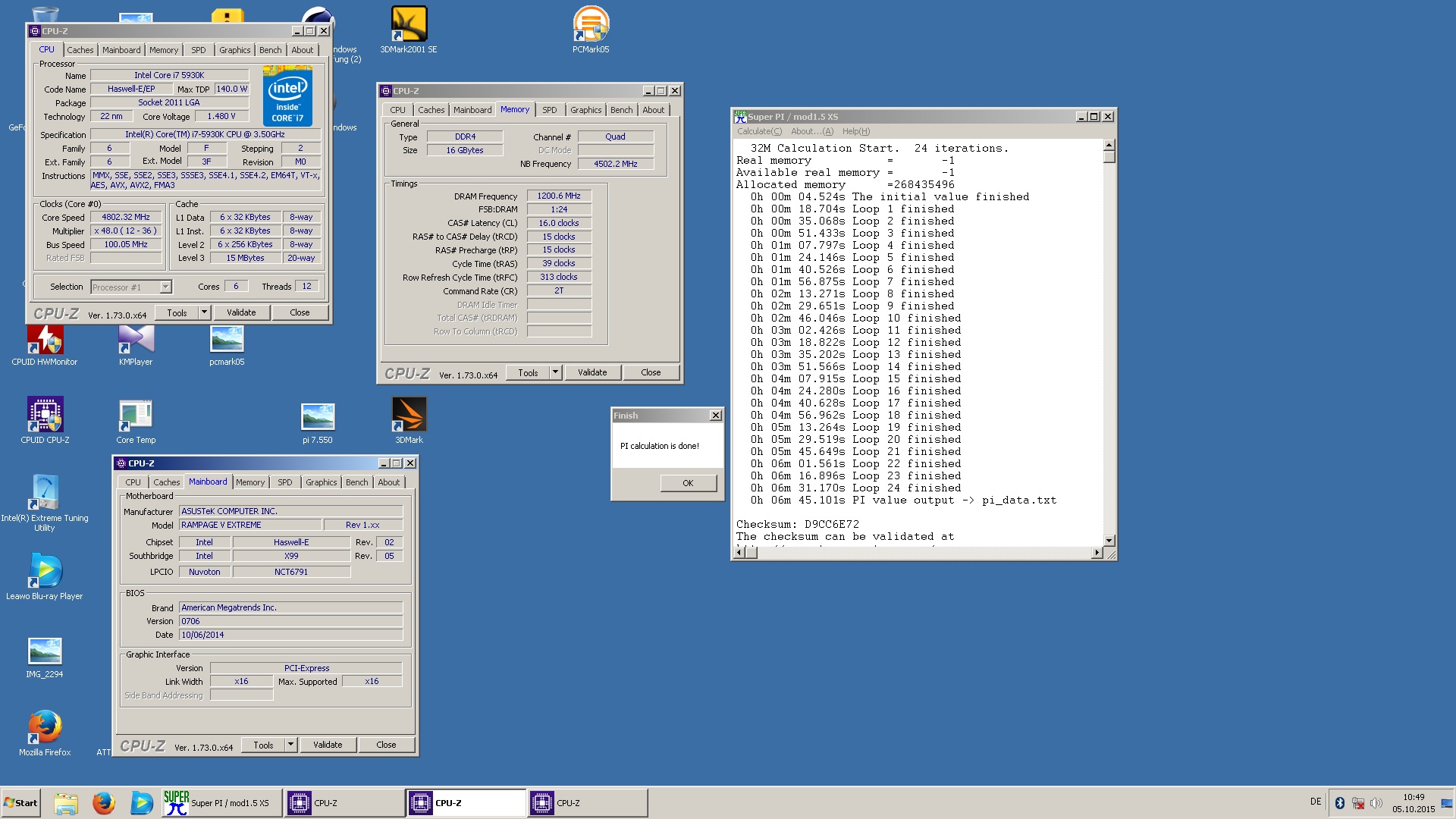Launch Leawo Blu-ray Player from desktop
1456x819 pixels.
coord(45,576)
